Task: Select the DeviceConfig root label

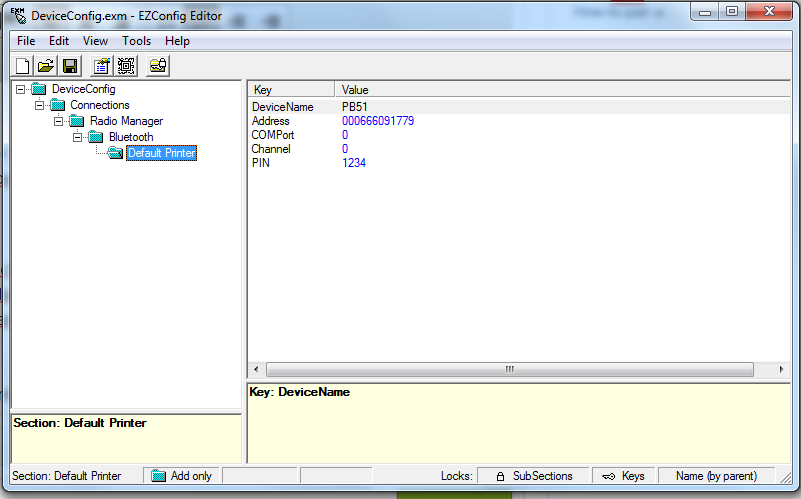Action: [x=84, y=89]
